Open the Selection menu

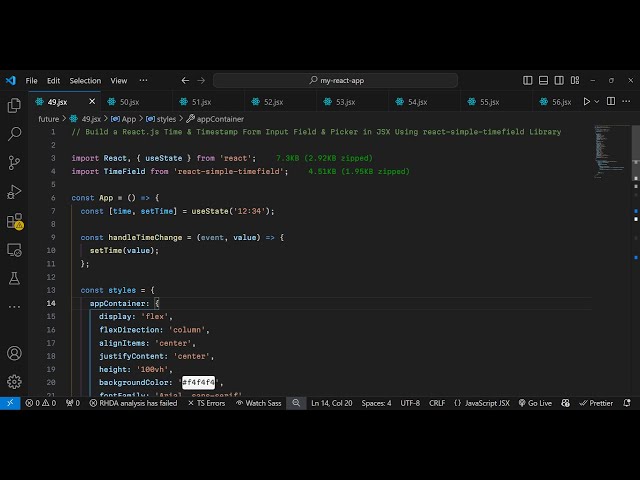pos(85,80)
